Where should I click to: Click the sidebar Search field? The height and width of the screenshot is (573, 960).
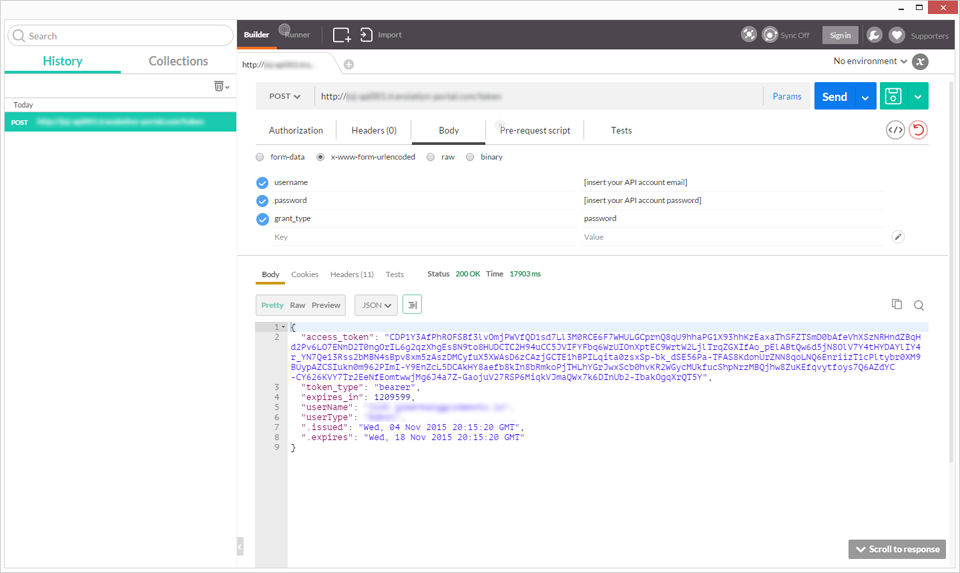pos(121,36)
